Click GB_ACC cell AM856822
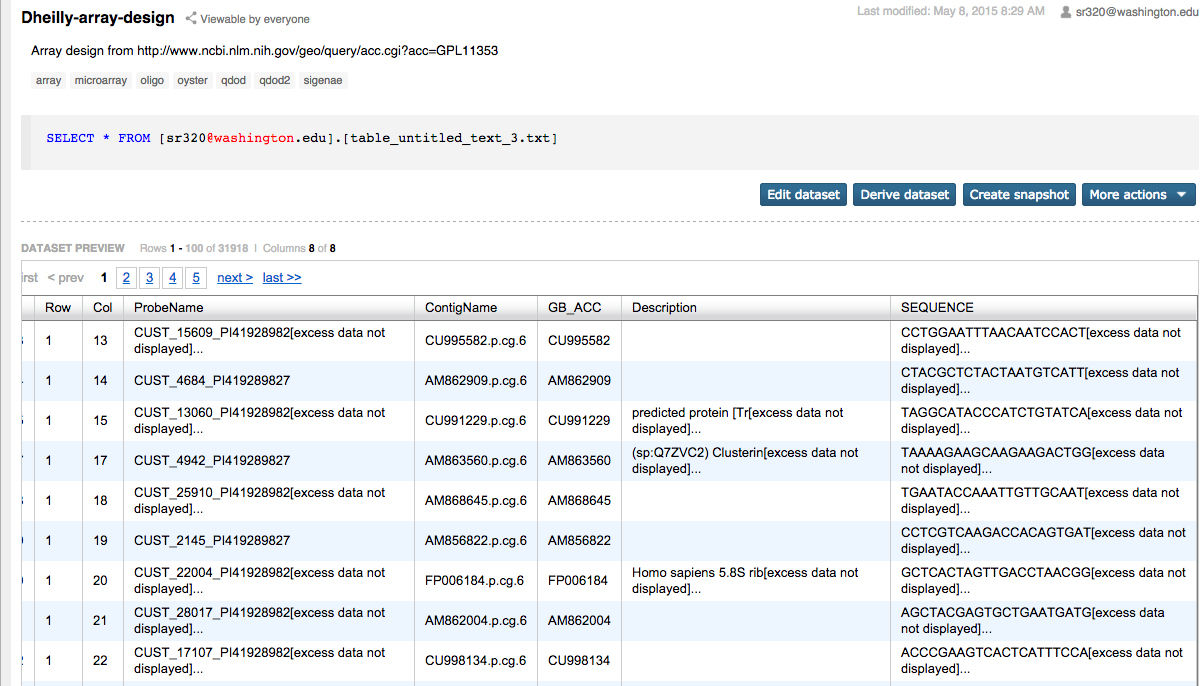This screenshot has width=1203, height=686. (x=579, y=541)
